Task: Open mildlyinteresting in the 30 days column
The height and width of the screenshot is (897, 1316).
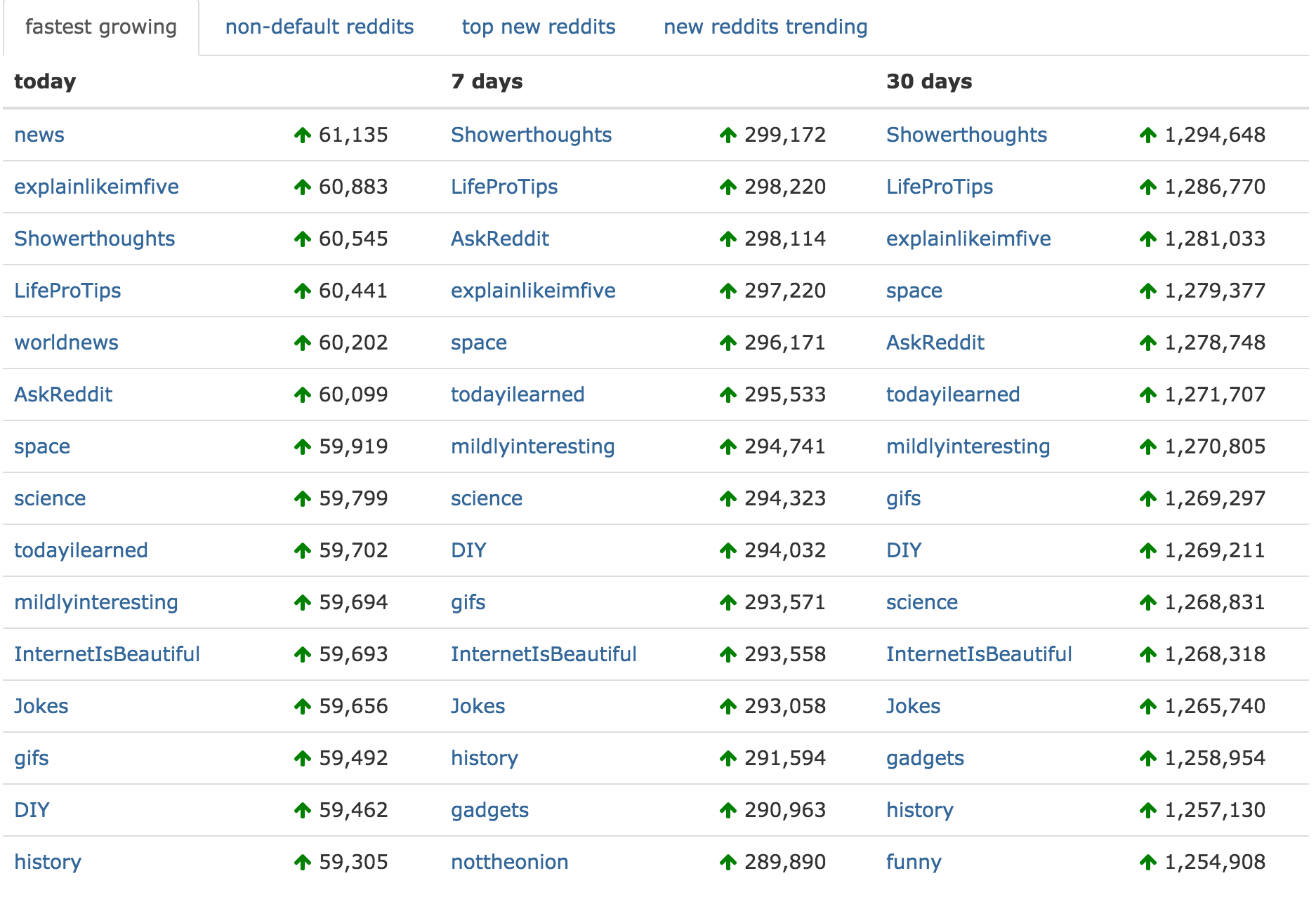Action: pos(968,446)
